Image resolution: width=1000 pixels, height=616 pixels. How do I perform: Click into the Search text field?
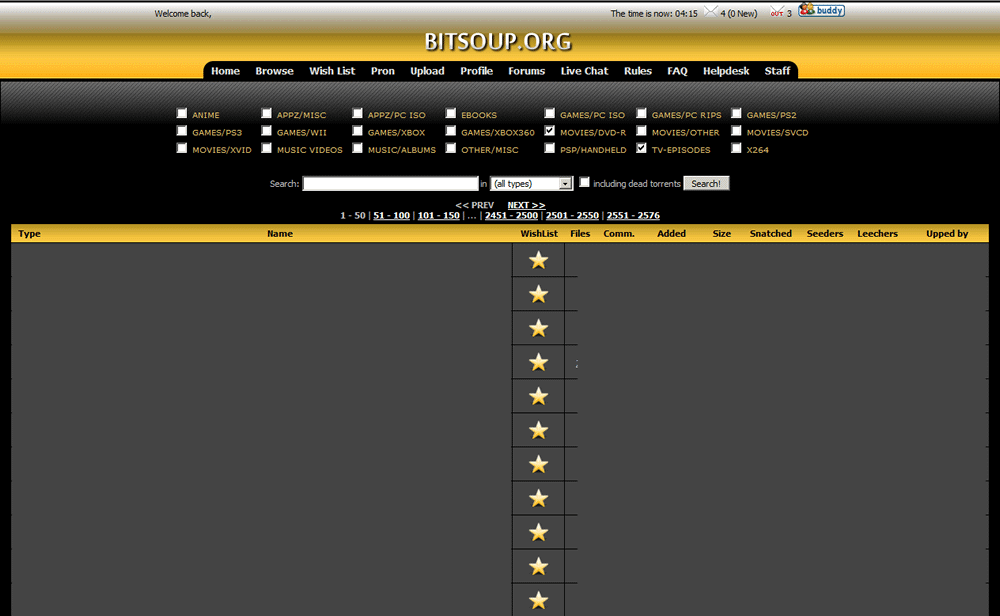click(x=390, y=184)
